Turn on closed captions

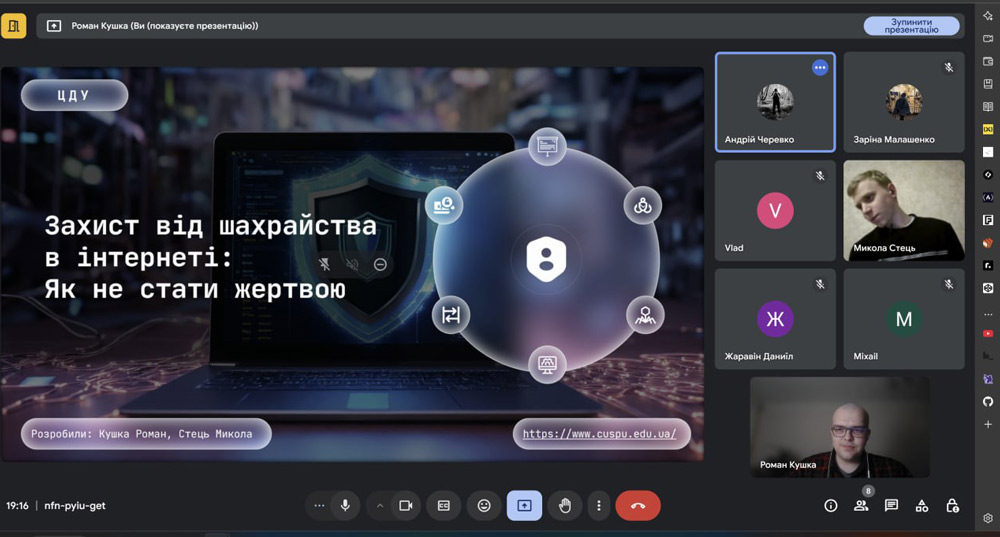click(x=443, y=506)
